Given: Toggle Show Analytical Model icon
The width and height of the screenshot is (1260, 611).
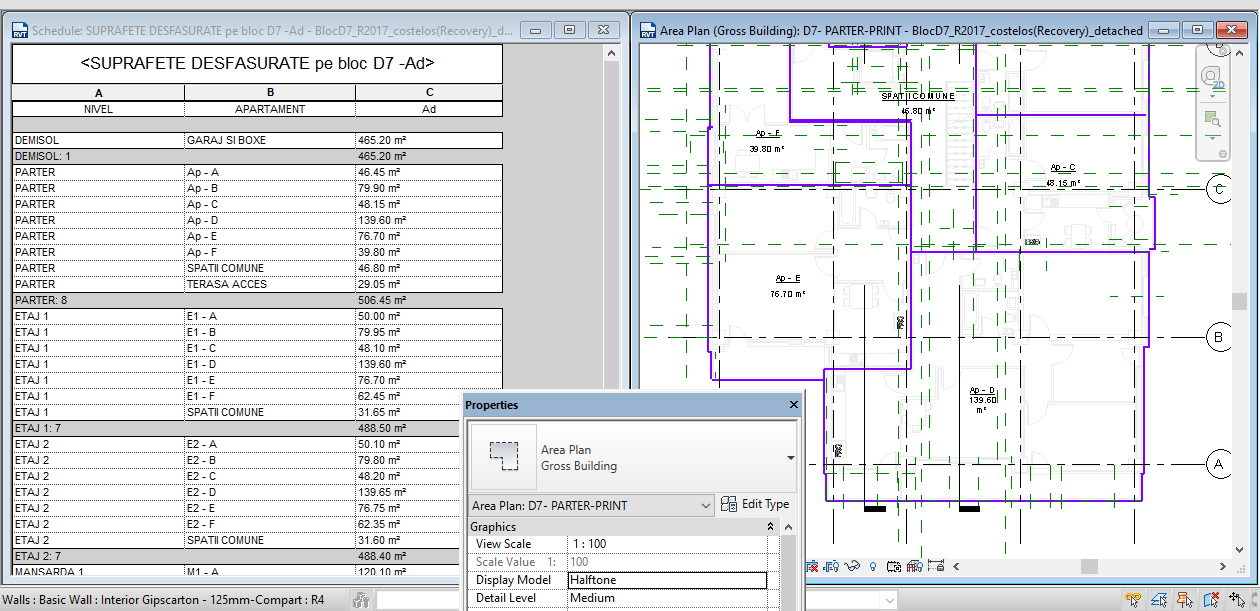Looking at the screenshot, I should point(914,566).
